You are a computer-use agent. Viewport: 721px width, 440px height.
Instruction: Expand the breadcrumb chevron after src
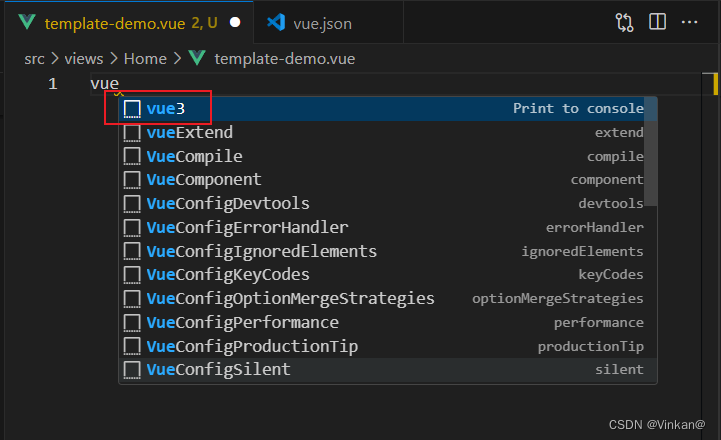point(55,58)
